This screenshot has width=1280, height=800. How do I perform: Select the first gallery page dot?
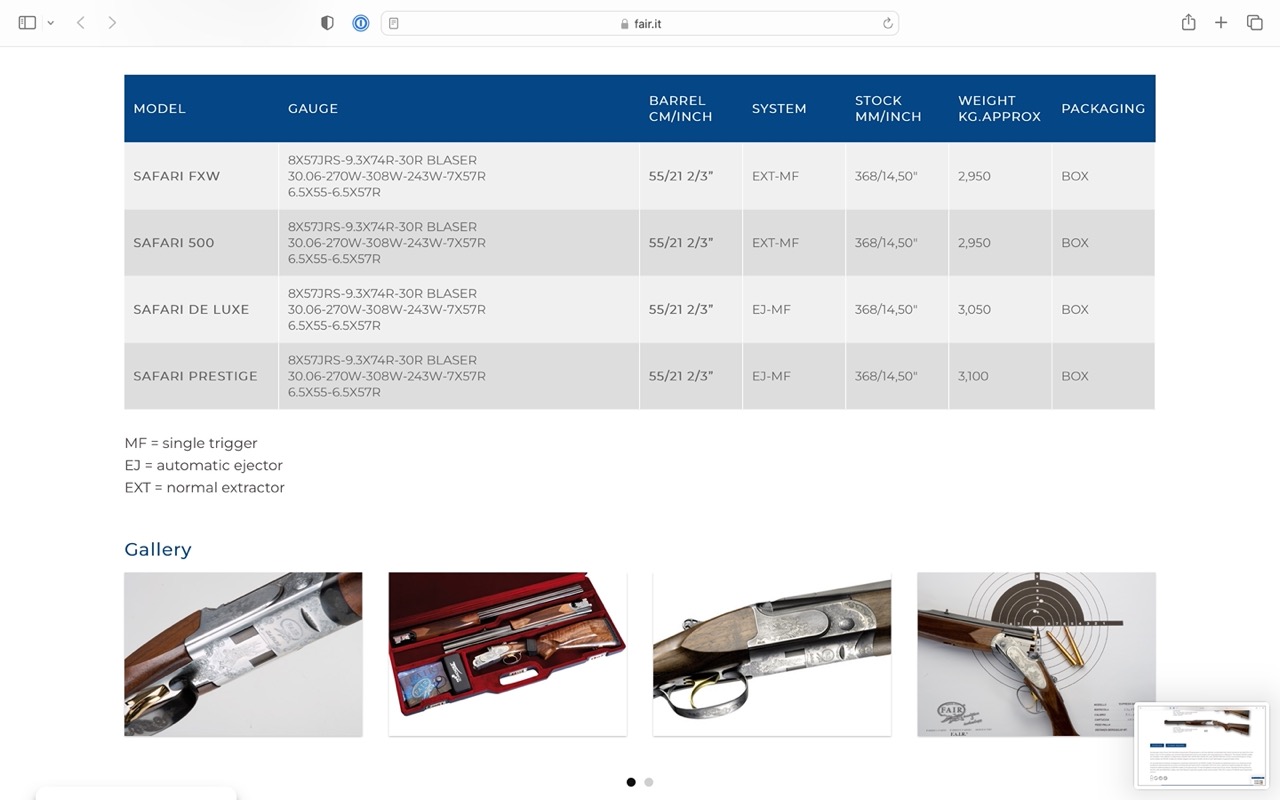pyautogui.click(x=631, y=782)
